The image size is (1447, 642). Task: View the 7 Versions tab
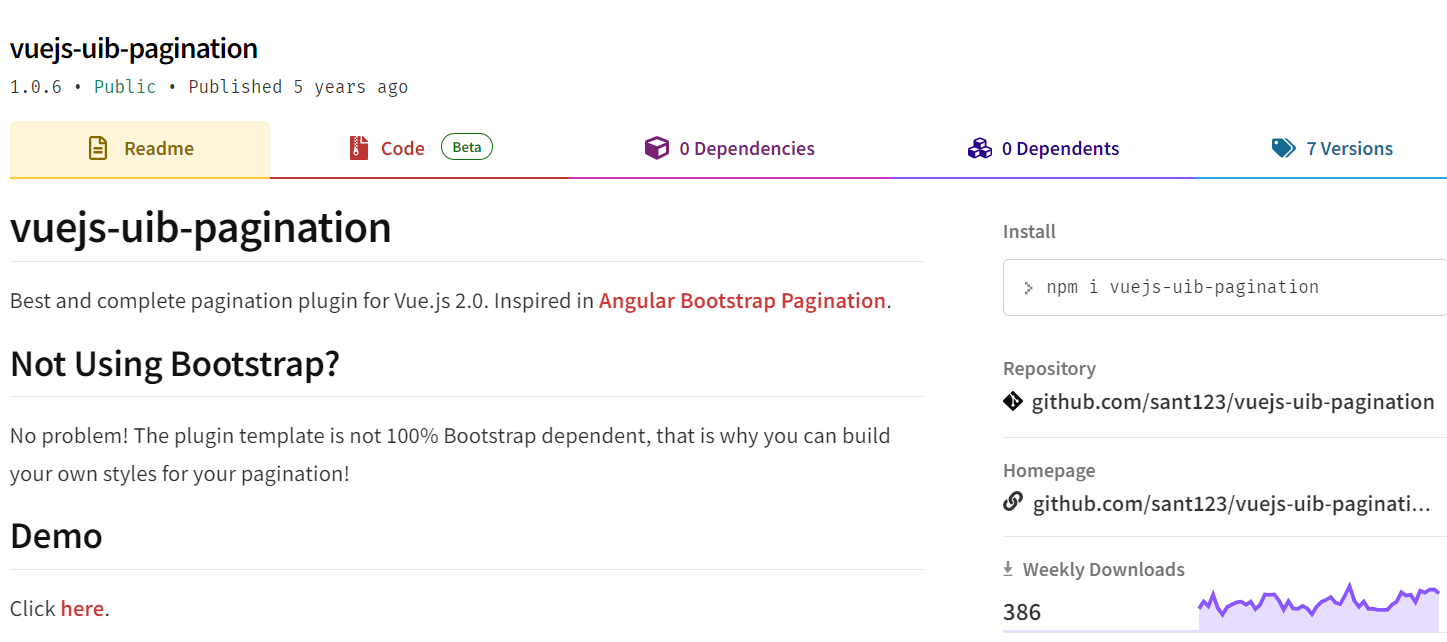pos(1349,149)
